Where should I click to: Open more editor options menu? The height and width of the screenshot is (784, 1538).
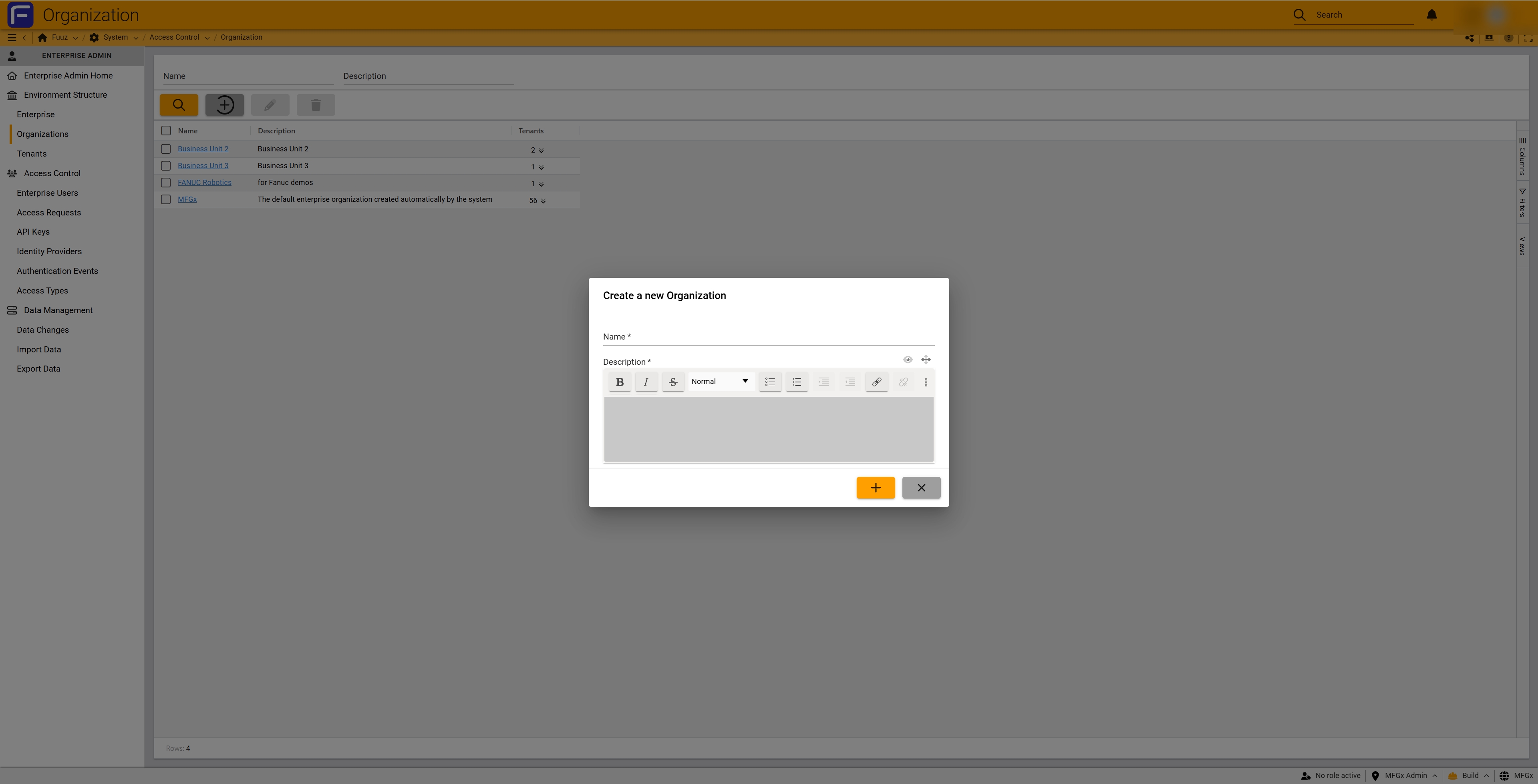point(926,382)
